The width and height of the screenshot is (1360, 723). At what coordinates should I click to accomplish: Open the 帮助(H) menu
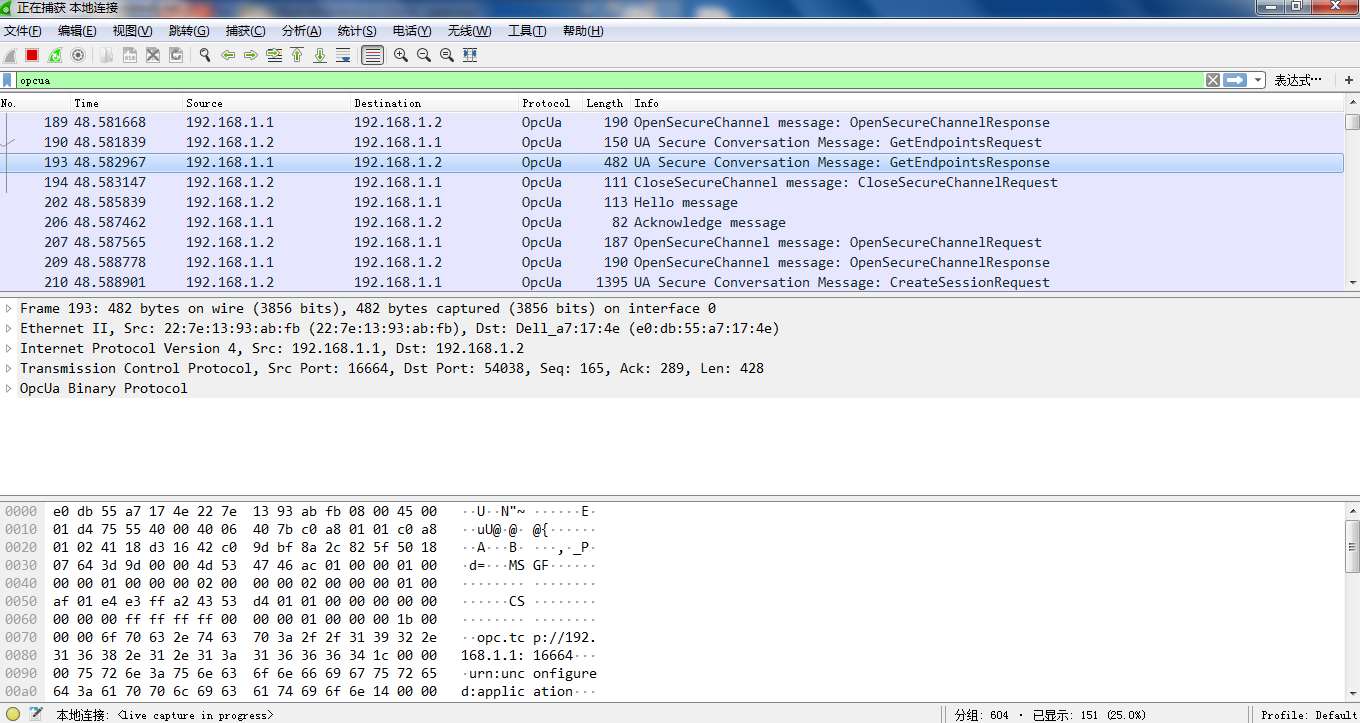tap(583, 31)
